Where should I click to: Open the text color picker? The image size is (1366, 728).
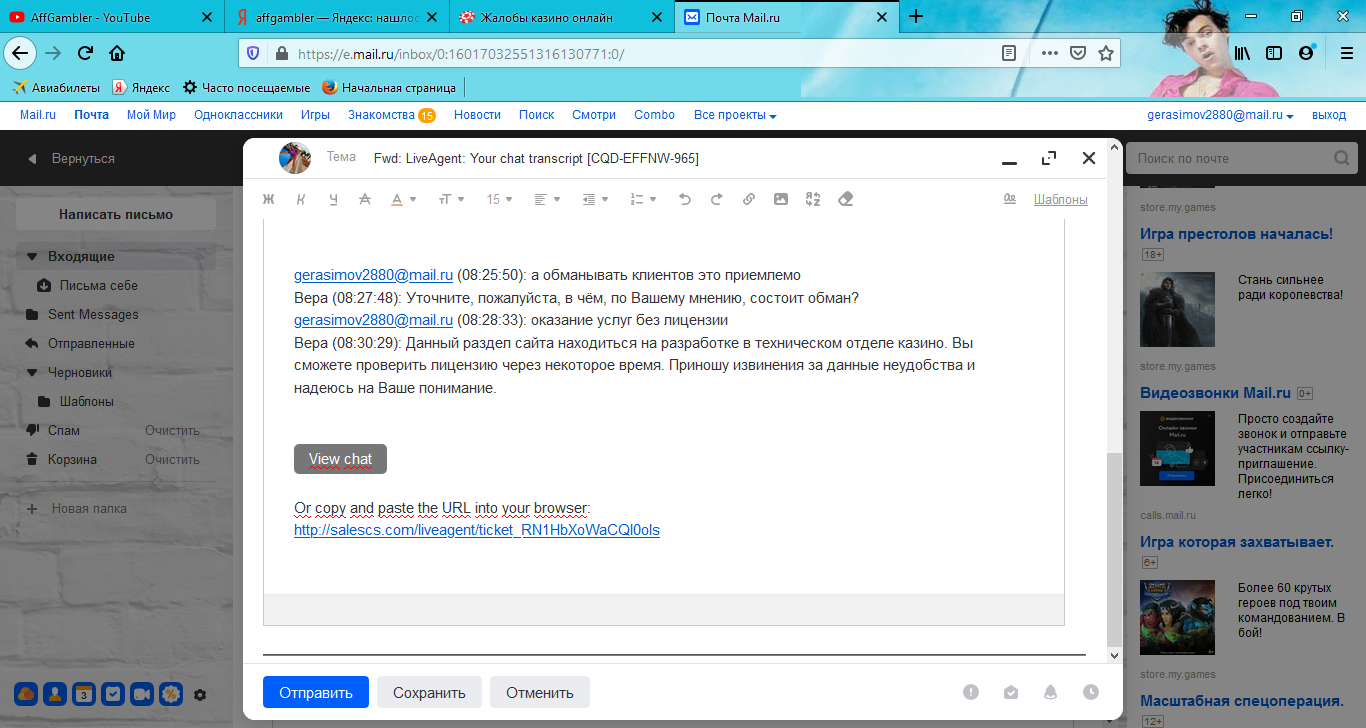click(403, 199)
